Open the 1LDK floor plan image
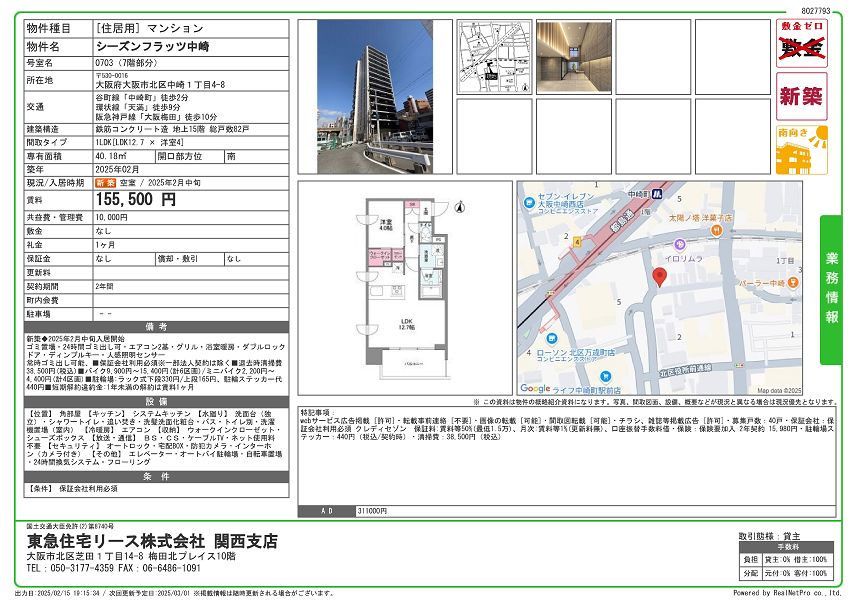The width and height of the screenshot is (851, 605). [x=405, y=288]
